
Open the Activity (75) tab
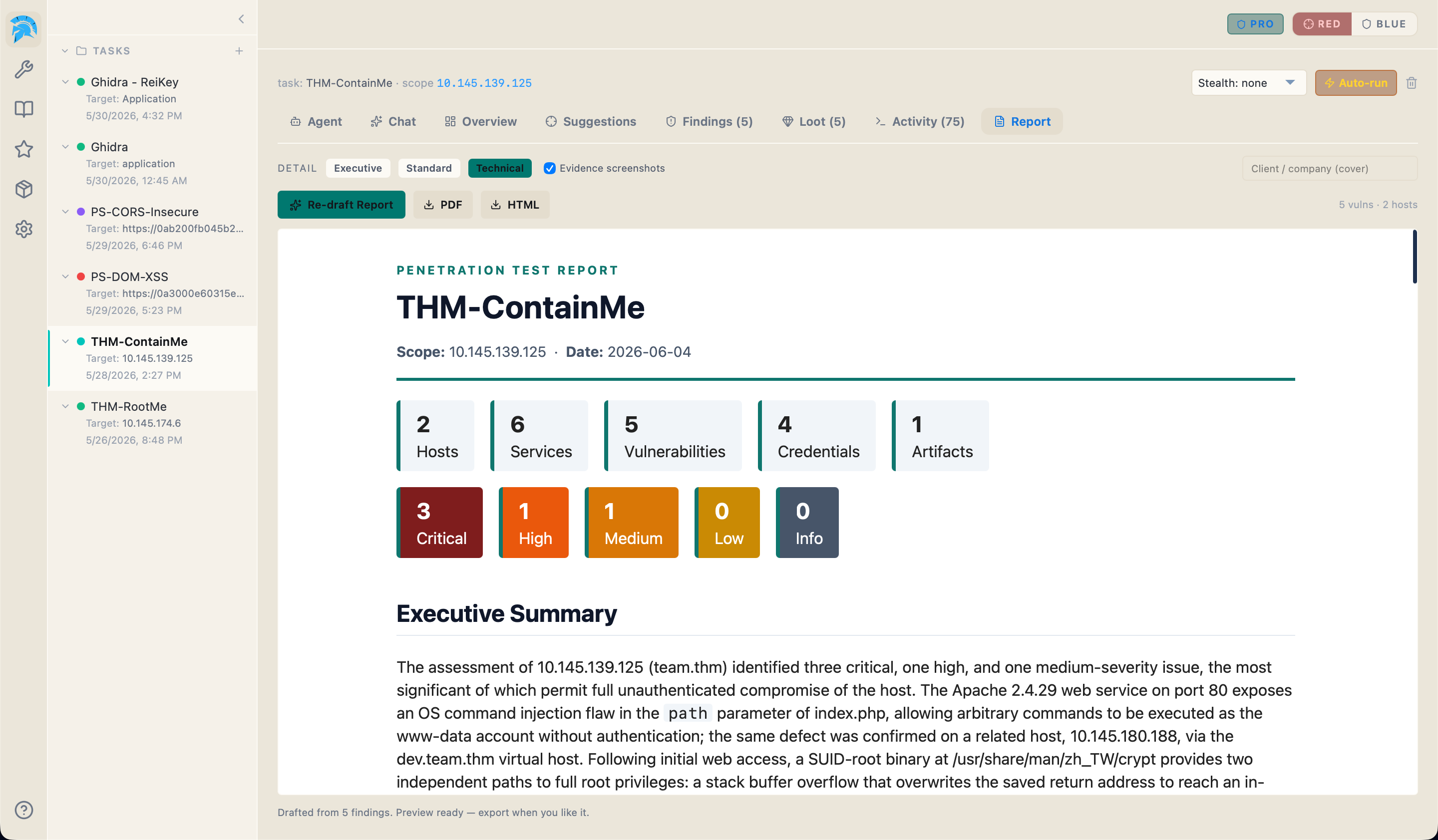[919, 121]
